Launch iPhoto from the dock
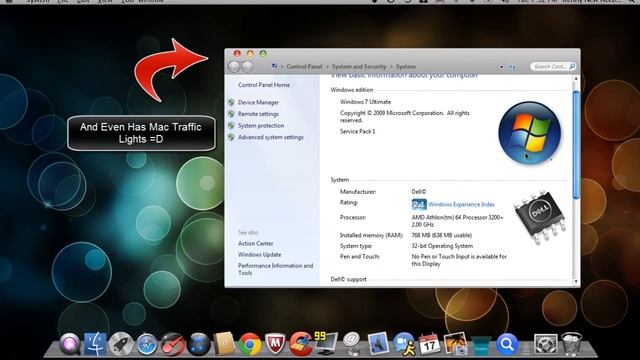 (455, 344)
